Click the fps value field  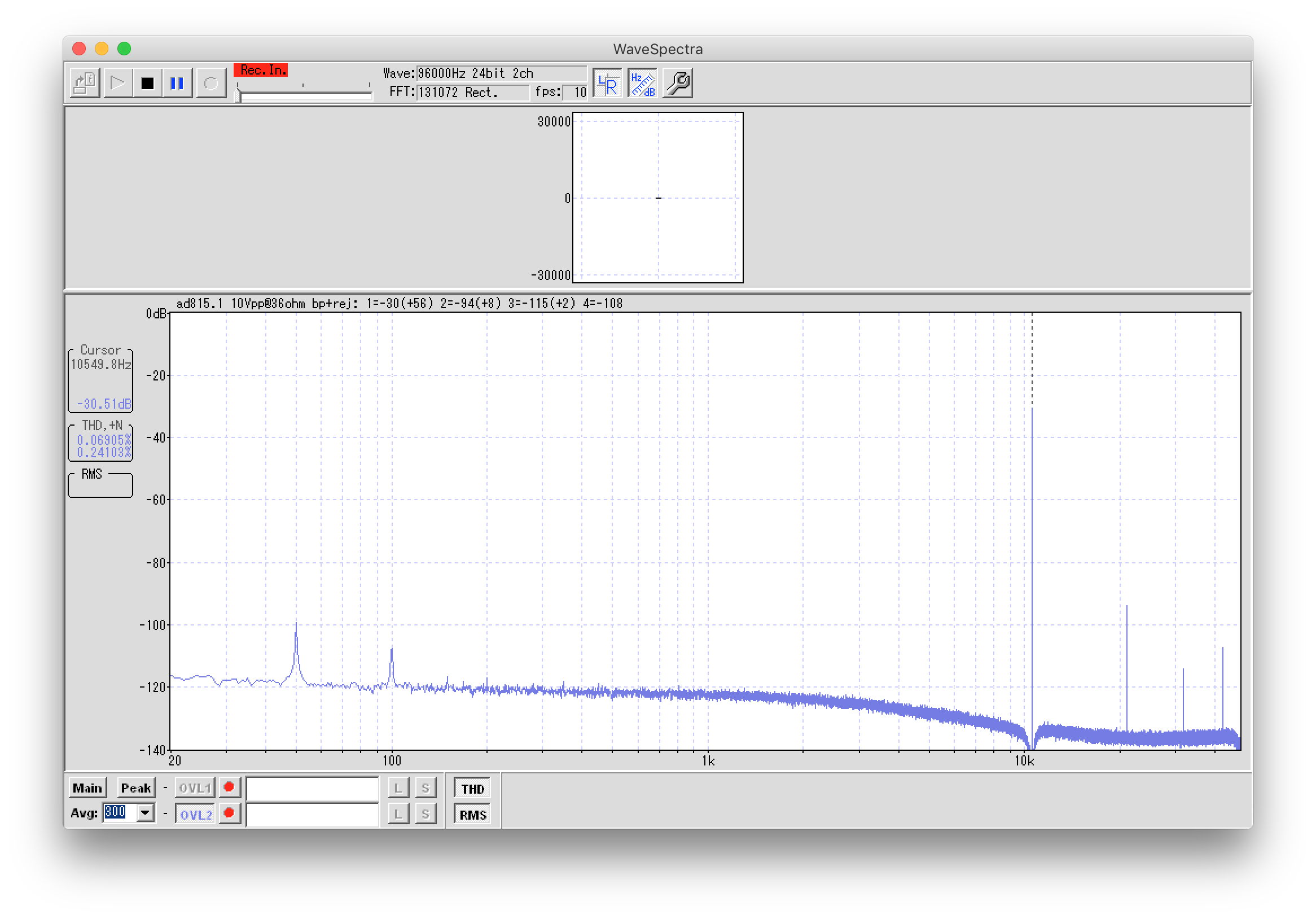[x=575, y=93]
